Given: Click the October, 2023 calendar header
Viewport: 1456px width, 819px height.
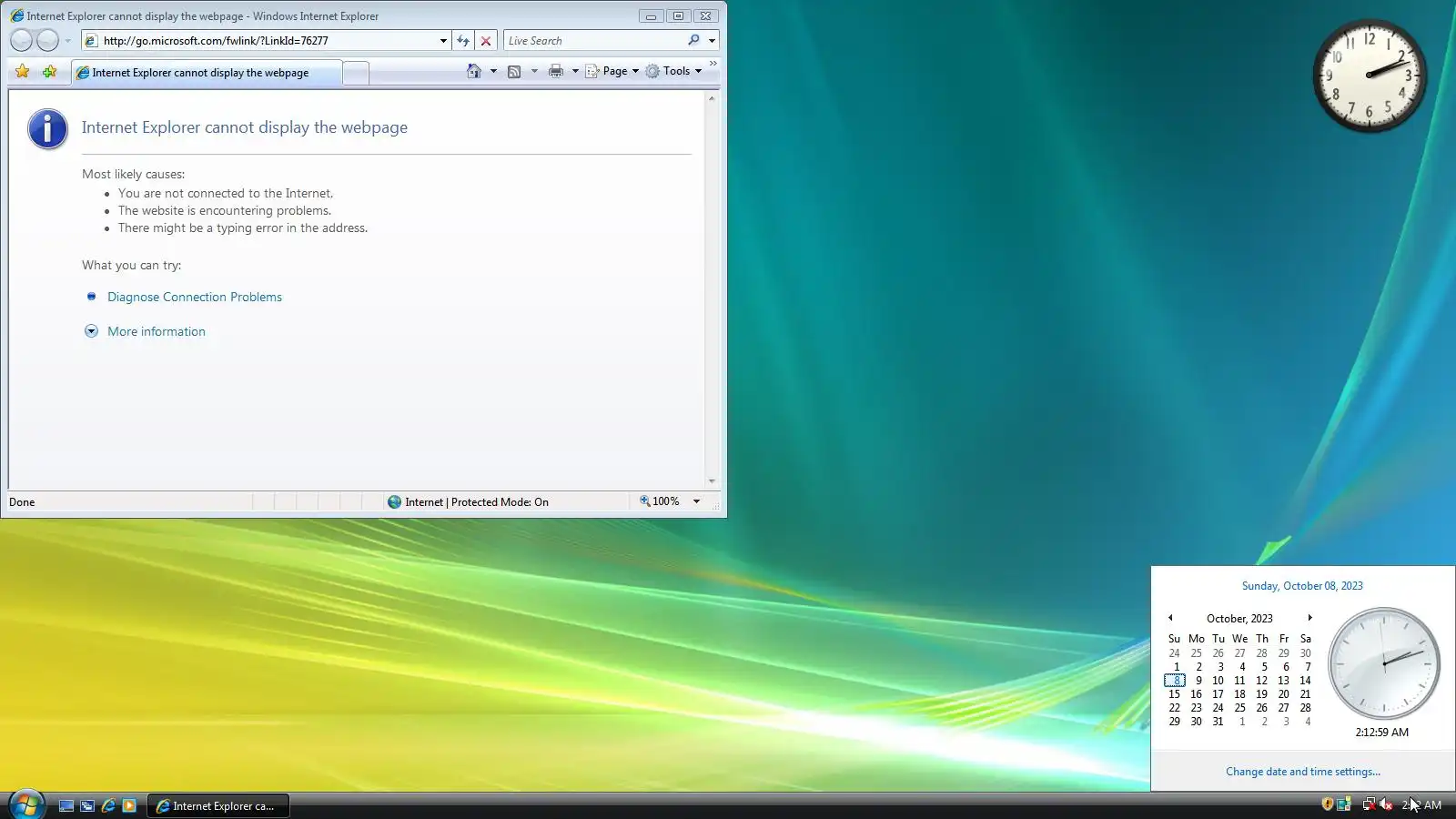Looking at the screenshot, I should (x=1239, y=619).
